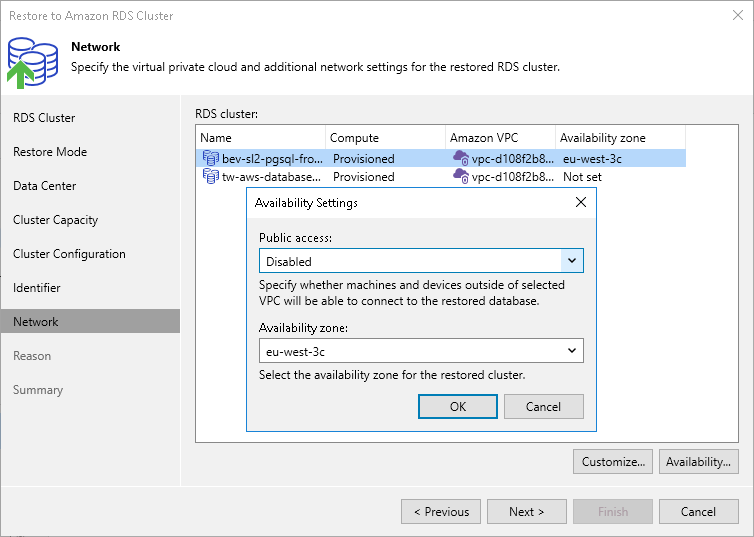Click the Next > button
Screen dimensions: 754x537
(526, 512)
